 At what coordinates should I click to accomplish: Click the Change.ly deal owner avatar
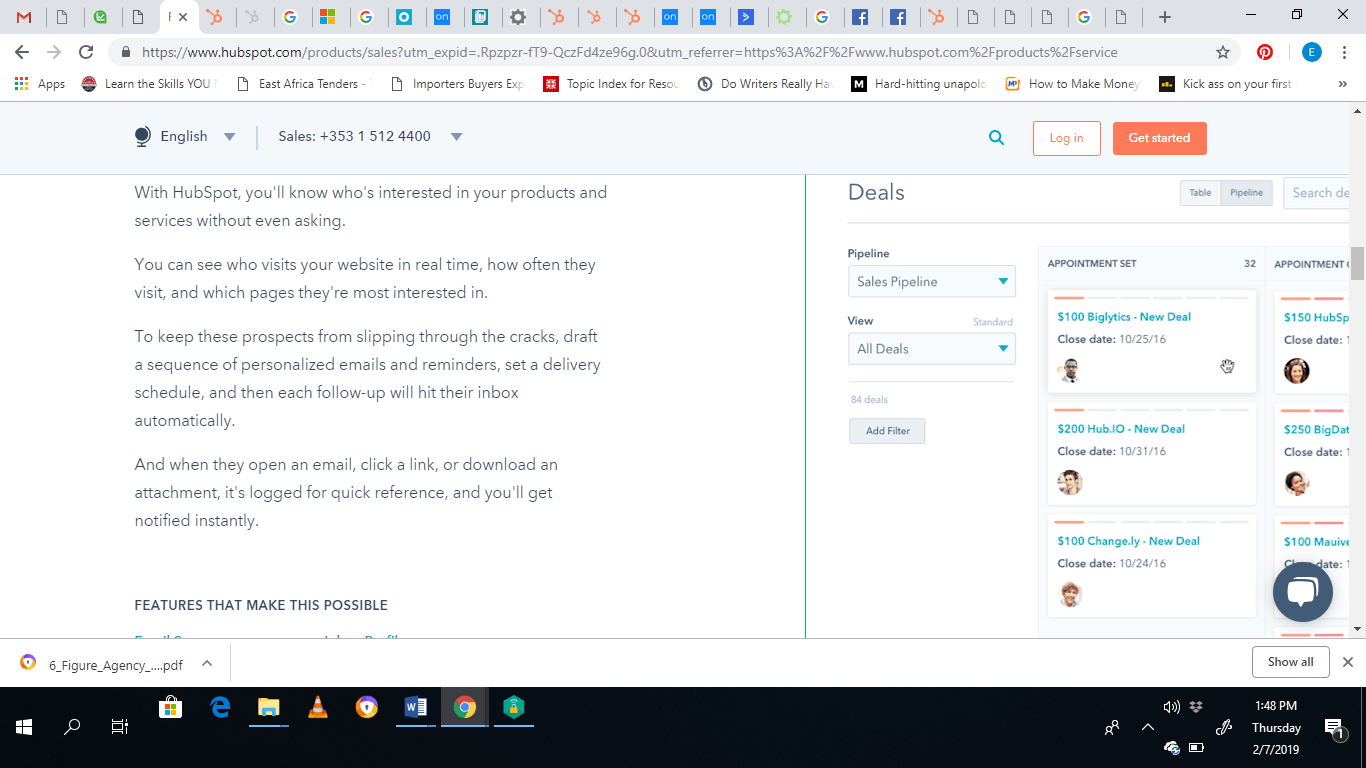pos(1070,594)
